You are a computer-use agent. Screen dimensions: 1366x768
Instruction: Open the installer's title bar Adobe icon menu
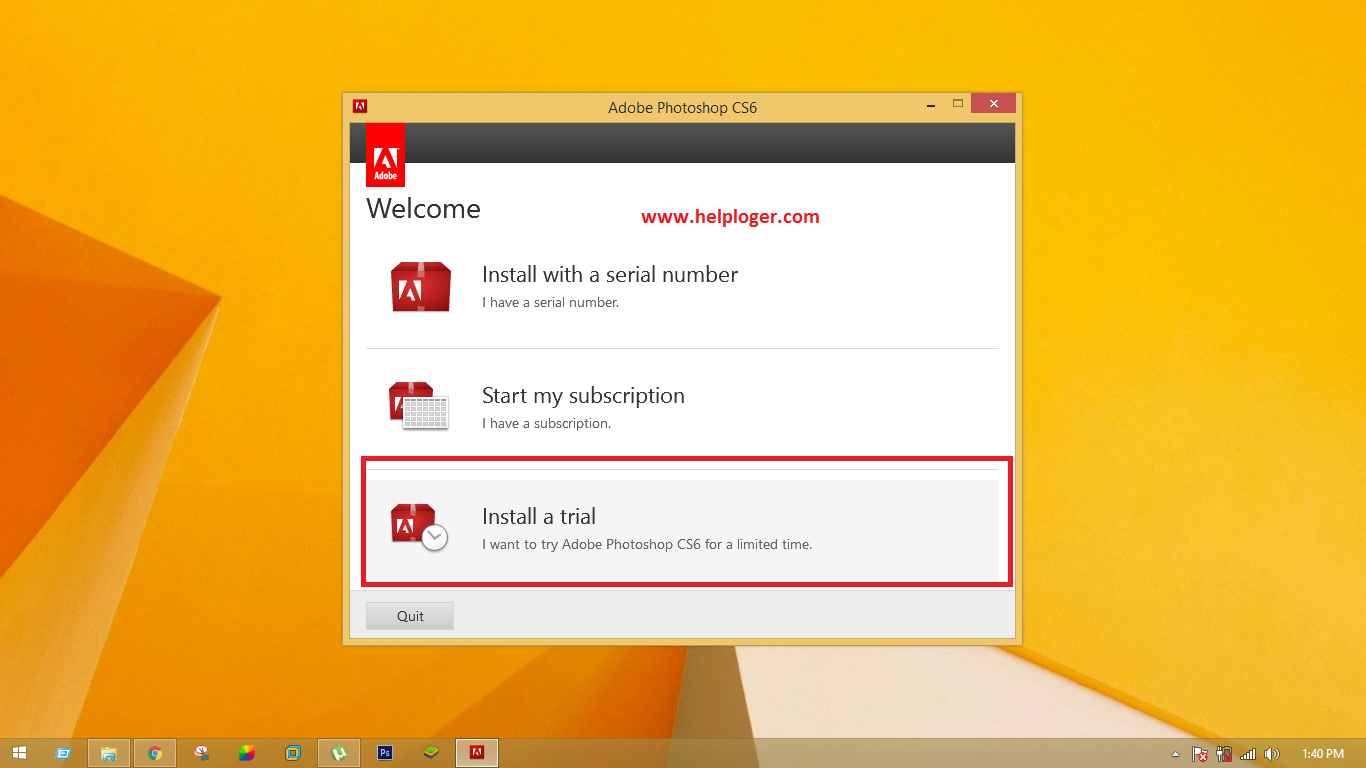point(360,106)
